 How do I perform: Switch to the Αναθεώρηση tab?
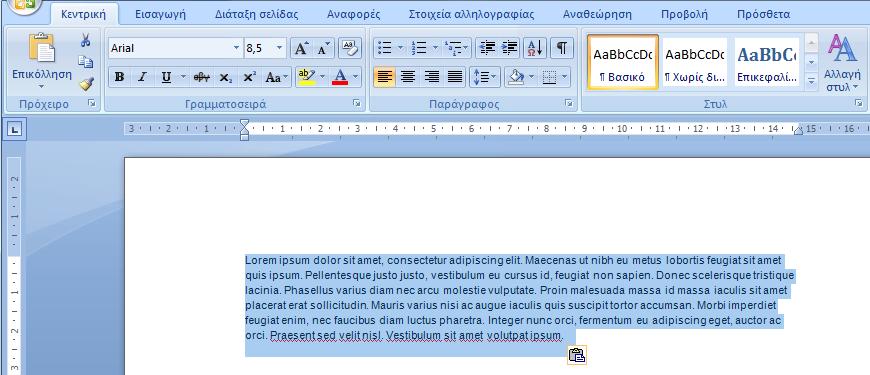coord(597,14)
